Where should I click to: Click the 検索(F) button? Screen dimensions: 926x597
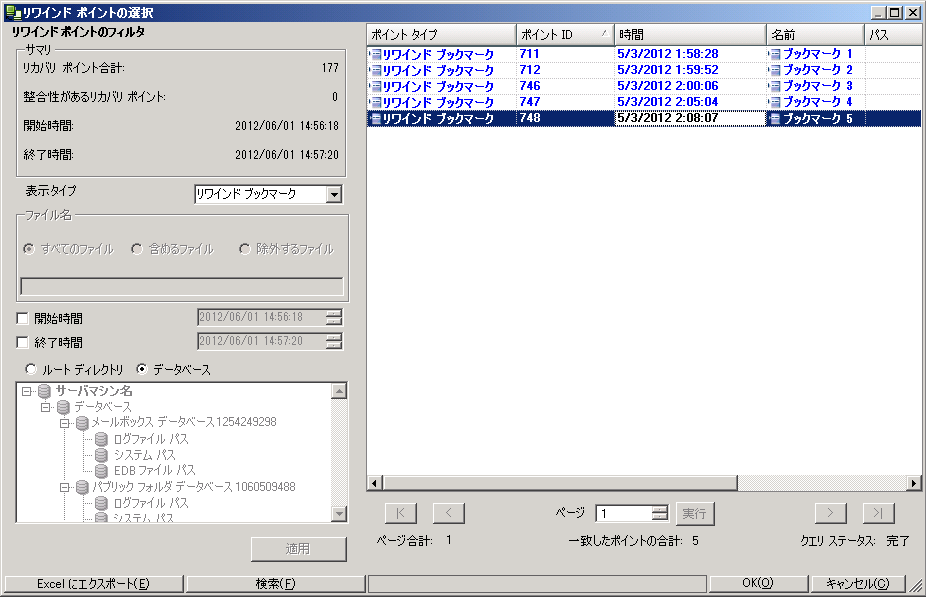coord(275,583)
